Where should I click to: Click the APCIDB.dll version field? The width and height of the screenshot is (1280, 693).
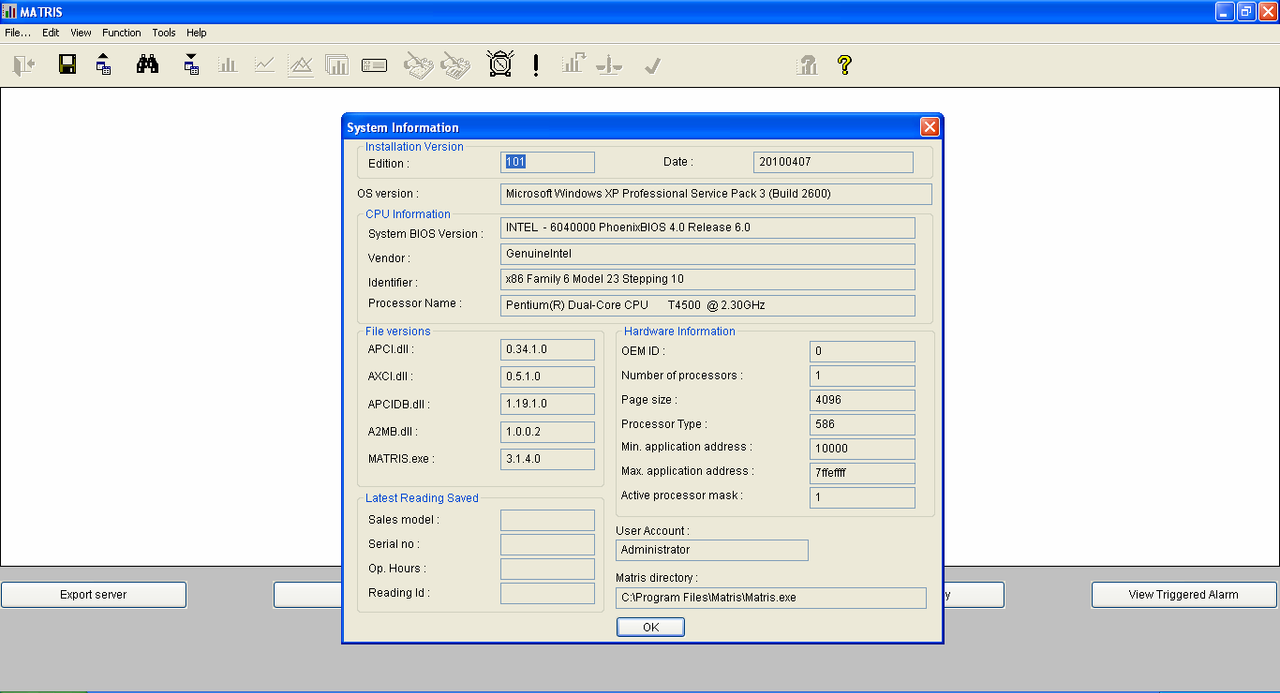click(x=548, y=404)
